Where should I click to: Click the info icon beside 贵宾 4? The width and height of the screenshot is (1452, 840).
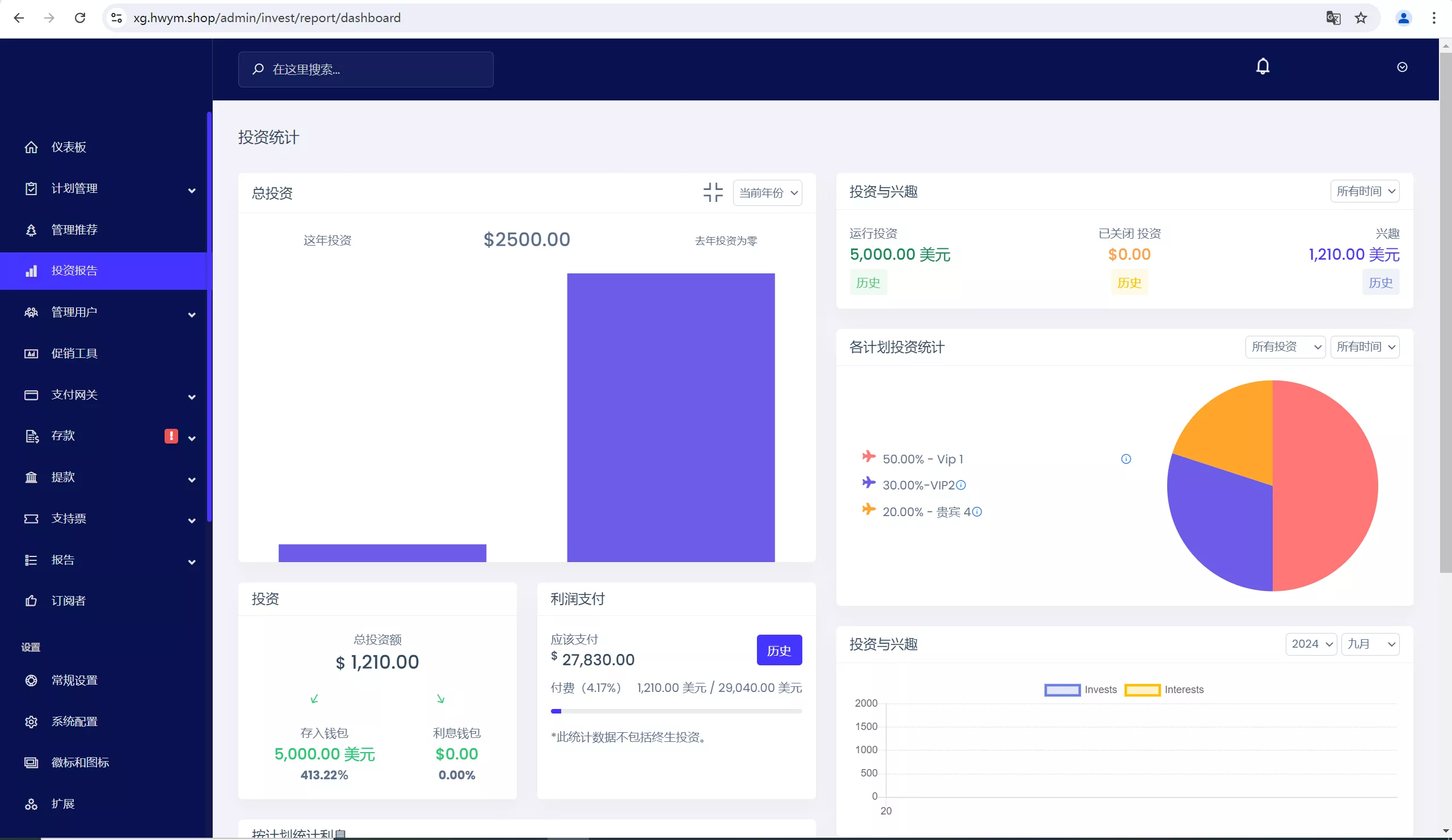[977, 512]
